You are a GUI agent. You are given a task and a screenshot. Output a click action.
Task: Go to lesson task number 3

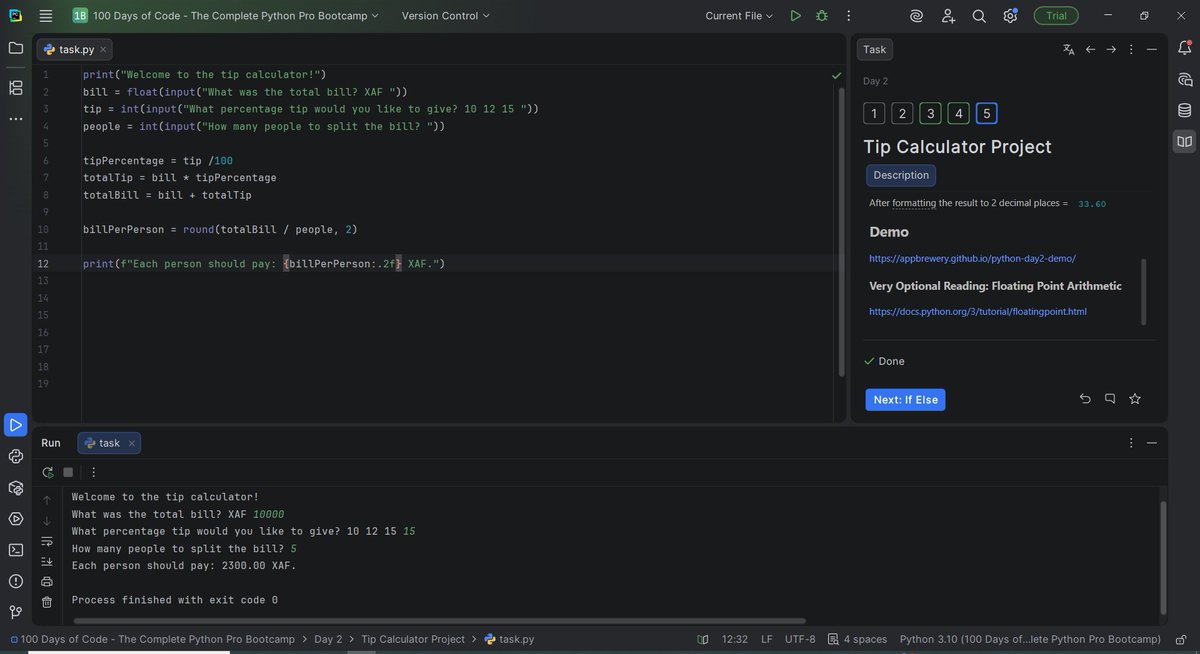(930, 114)
